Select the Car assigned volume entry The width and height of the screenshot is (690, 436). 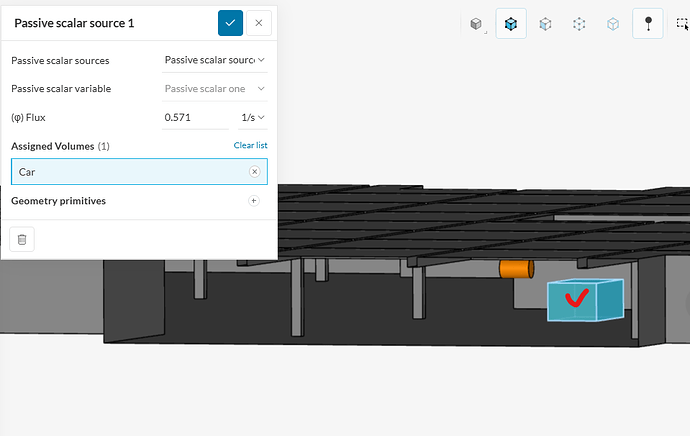(139, 172)
